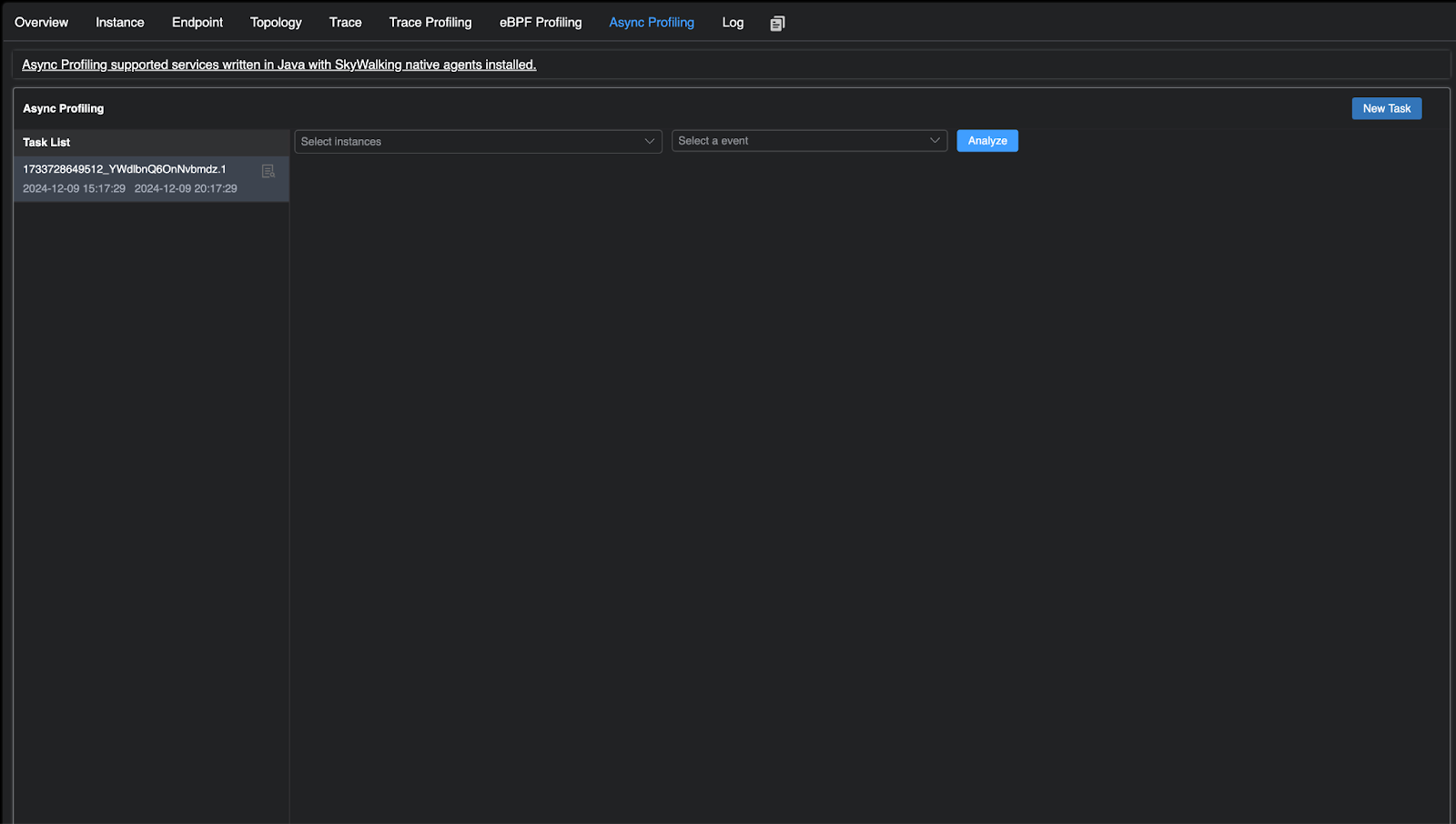Open the Select a event combo box
This screenshot has height=824, width=1456.
click(x=801, y=140)
